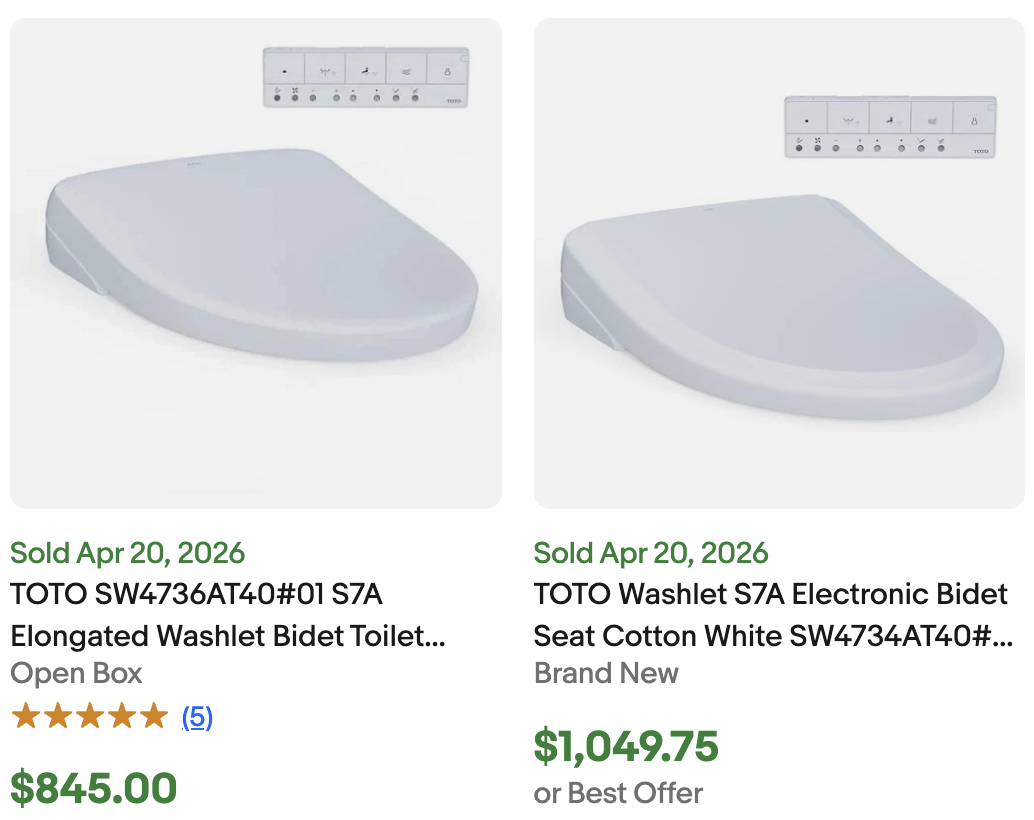Click the third star of the rating

pyautogui.click(x=88, y=716)
